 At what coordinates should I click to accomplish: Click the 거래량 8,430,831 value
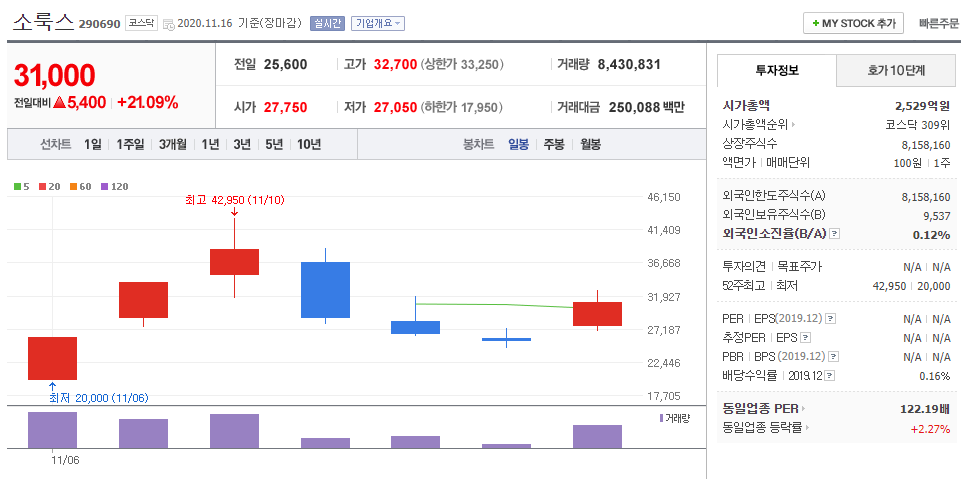point(629,64)
